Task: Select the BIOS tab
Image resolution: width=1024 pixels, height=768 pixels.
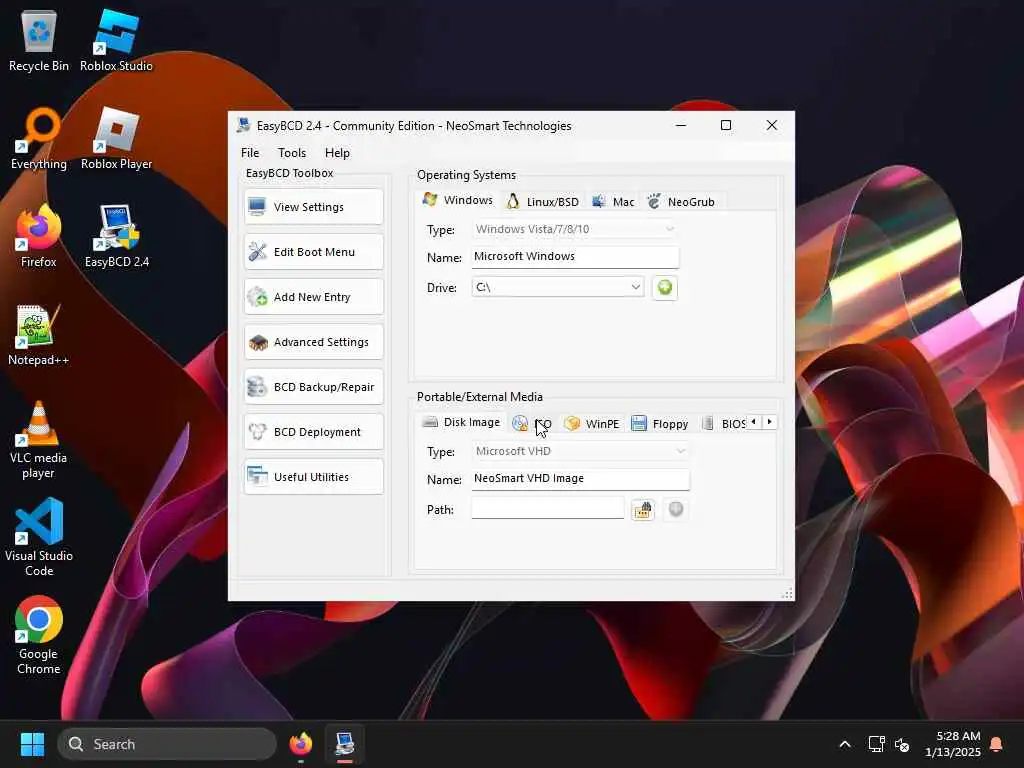Action: point(724,424)
